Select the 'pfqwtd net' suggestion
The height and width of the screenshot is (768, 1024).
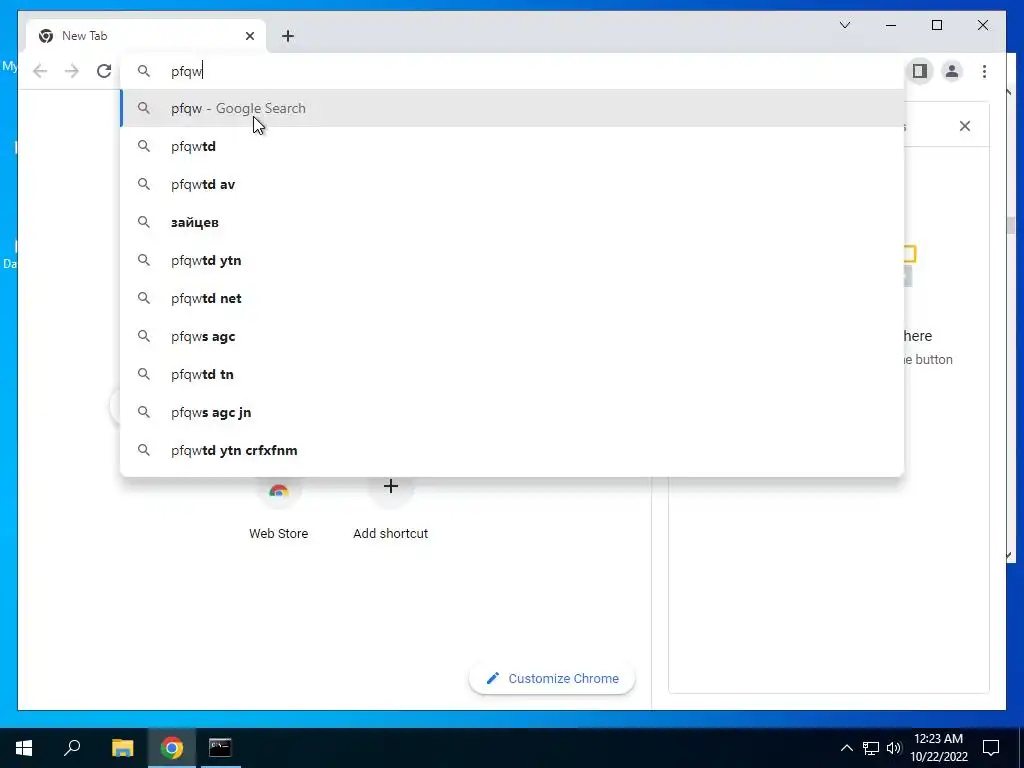[x=512, y=298]
